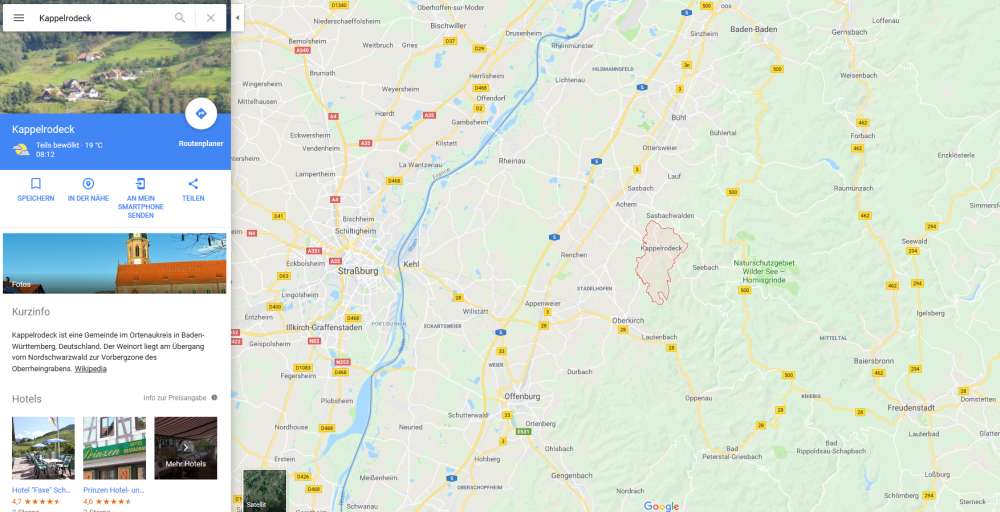The height and width of the screenshot is (512, 1000).
Task: Toggle the Satellit map view
Action: 265,491
